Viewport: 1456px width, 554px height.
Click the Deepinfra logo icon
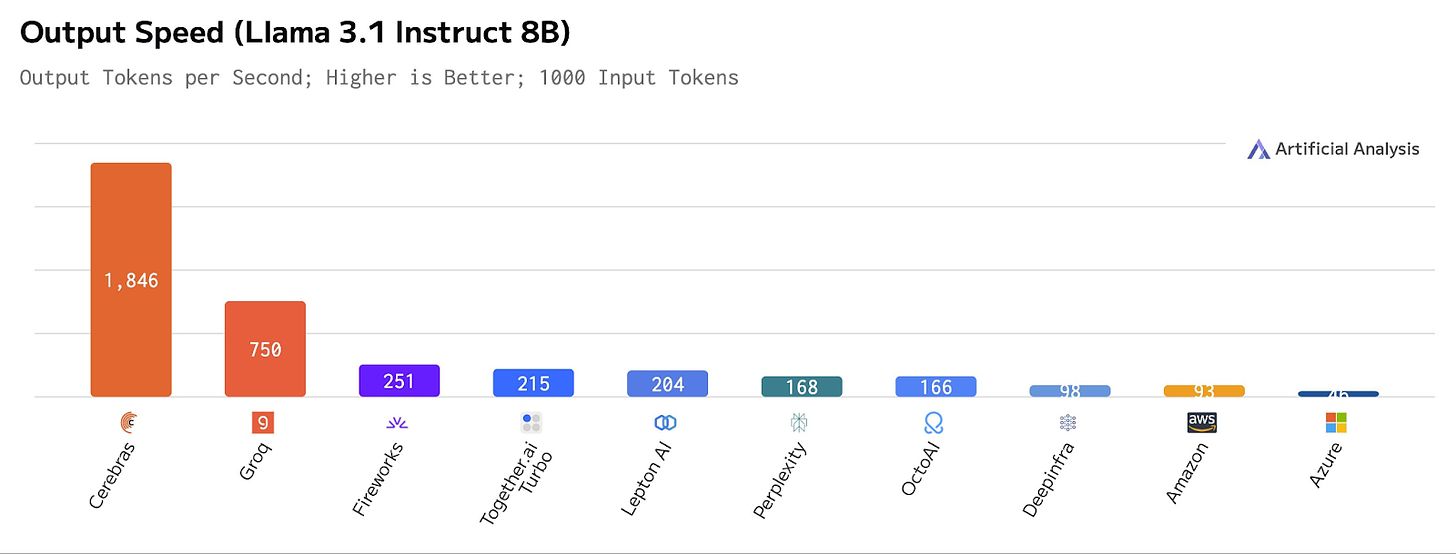click(x=1068, y=423)
